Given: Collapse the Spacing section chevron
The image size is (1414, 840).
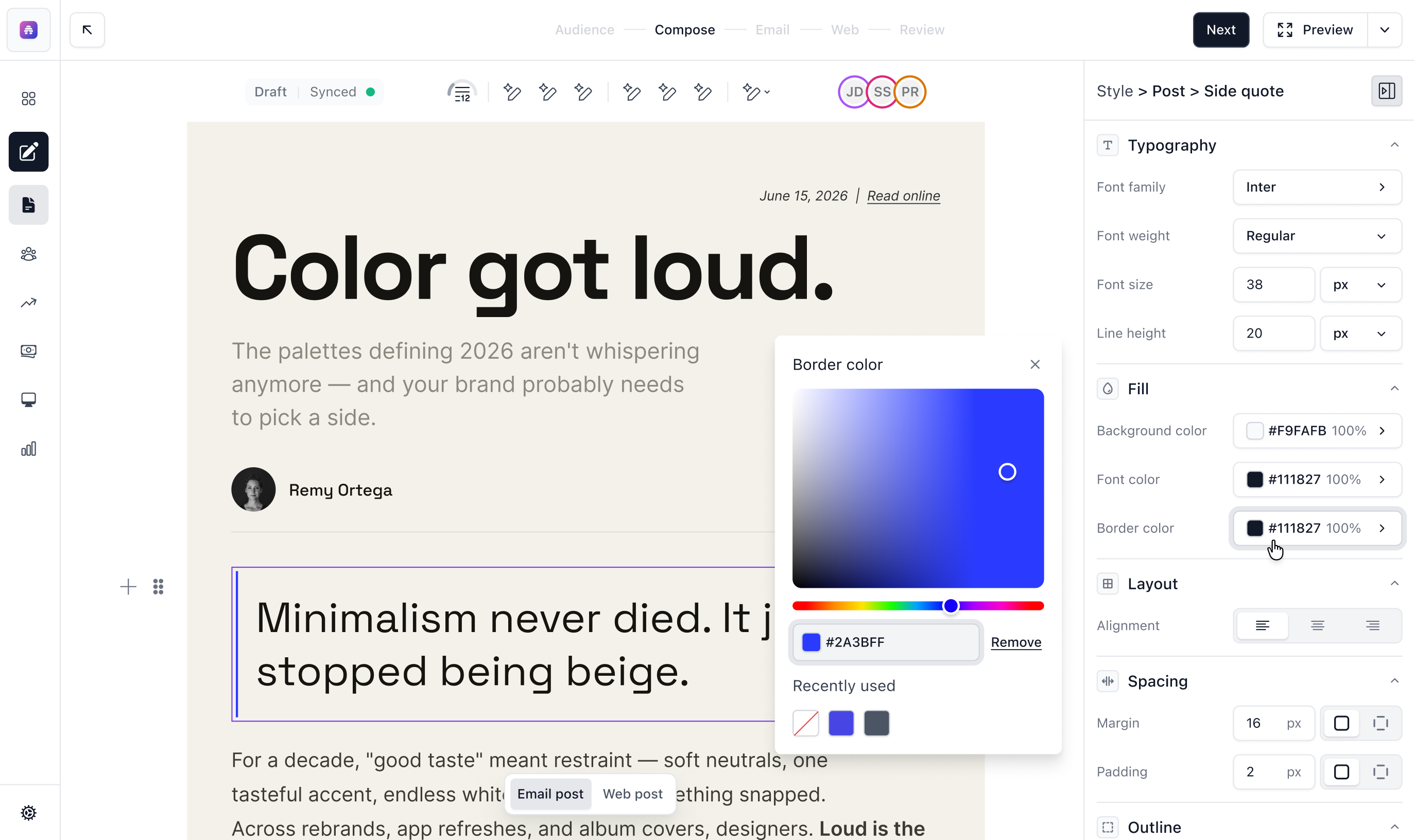Looking at the screenshot, I should (x=1394, y=680).
